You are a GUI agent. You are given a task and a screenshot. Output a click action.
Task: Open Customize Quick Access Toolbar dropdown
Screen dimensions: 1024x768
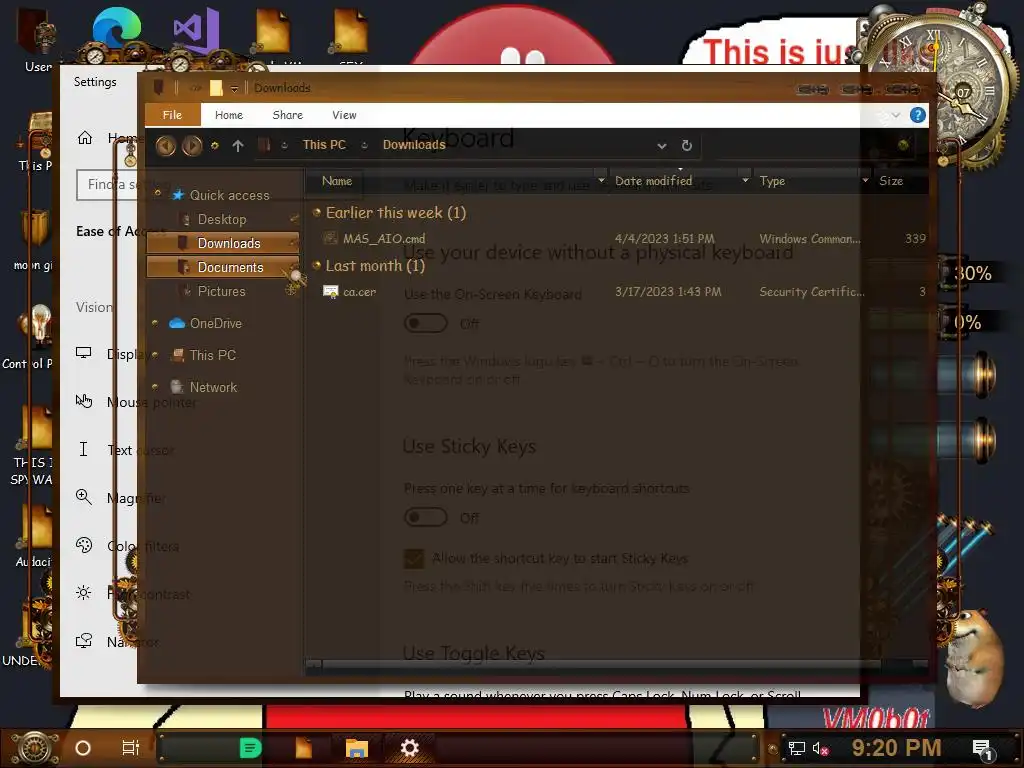pos(234,88)
